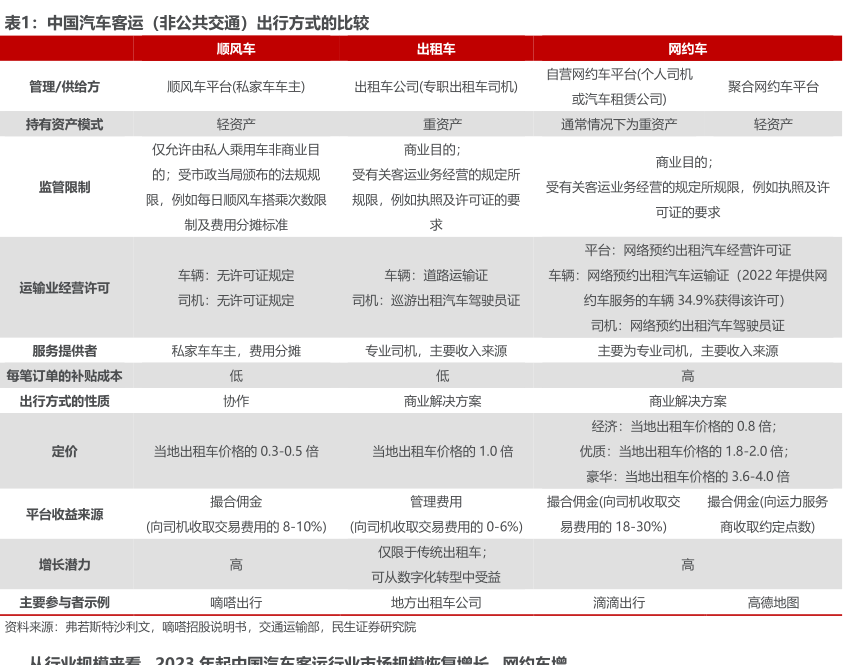Select the 监管限制 row label
This screenshot has width=859, height=665.
pos(64,187)
